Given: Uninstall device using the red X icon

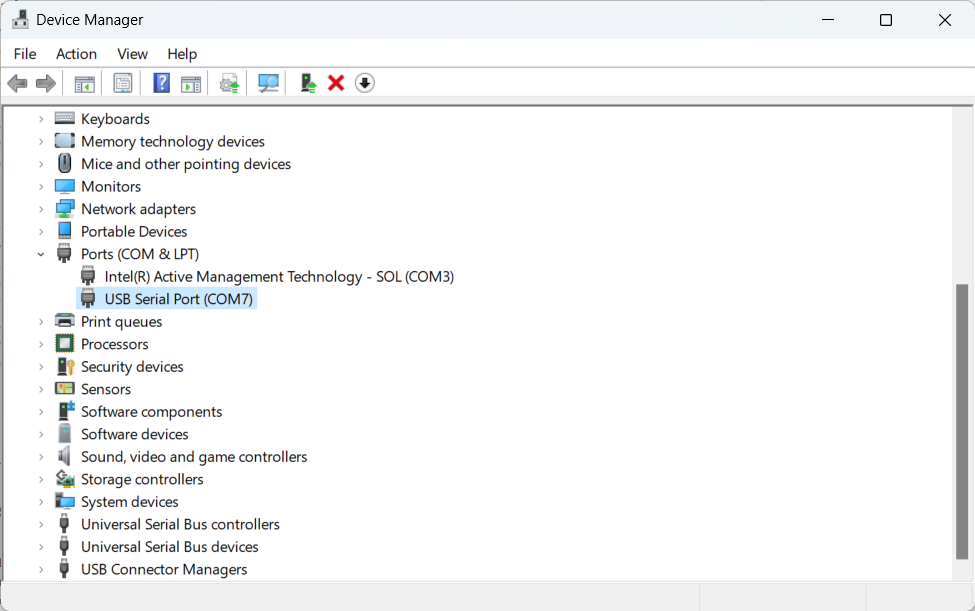Looking at the screenshot, I should tap(335, 82).
